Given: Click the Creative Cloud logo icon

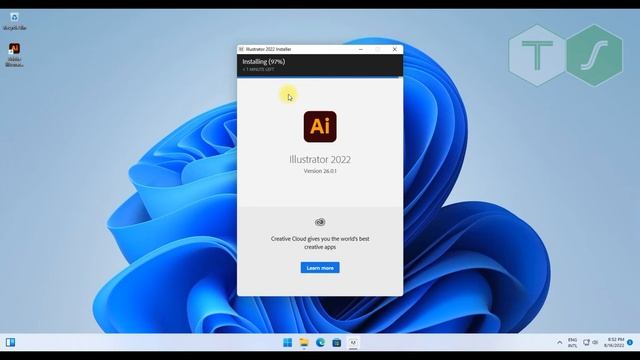Looking at the screenshot, I should (x=320, y=222).
